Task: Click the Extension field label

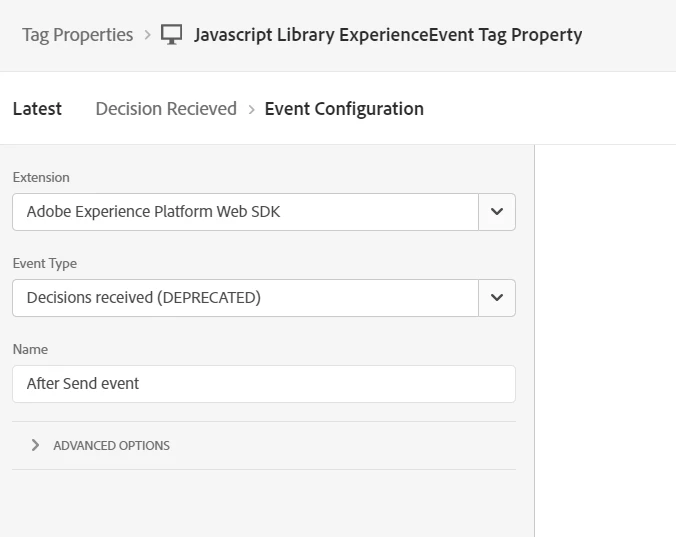Action: [41, 178]
